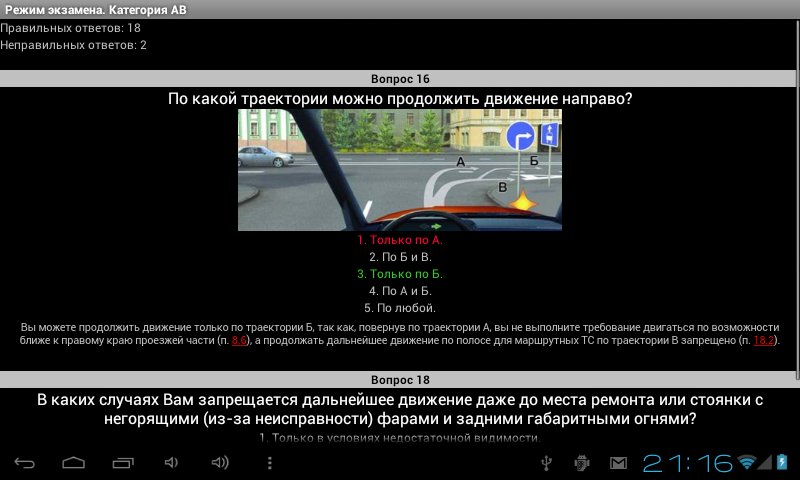Viewport: 800px width, 480px height.
Task: Tap 'Неправильных ответов: 2' counter
Action: [73, 45]
